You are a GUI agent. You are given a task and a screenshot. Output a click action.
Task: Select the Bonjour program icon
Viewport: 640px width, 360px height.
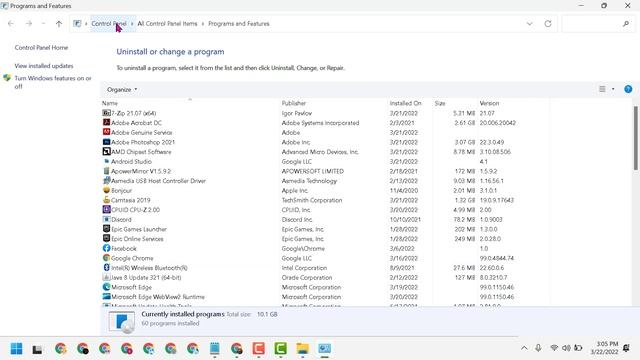click(106, 190)
